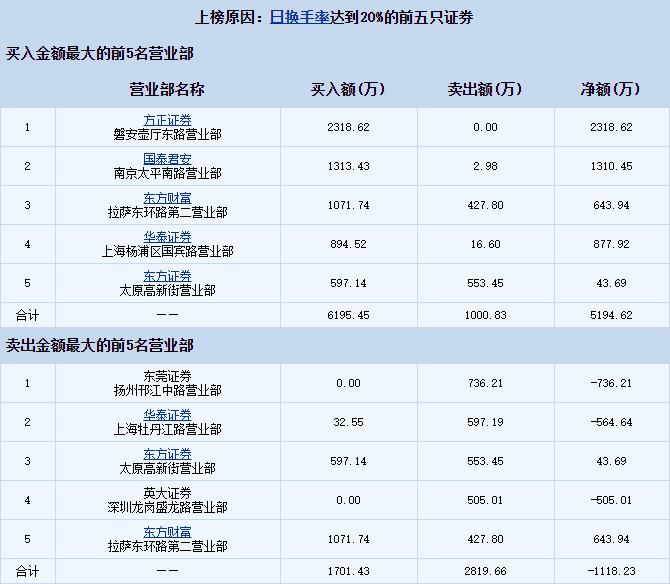Click the sell total 1000.83
The width and height of the screenshot is (670, 584).
[x=485, y=315]
